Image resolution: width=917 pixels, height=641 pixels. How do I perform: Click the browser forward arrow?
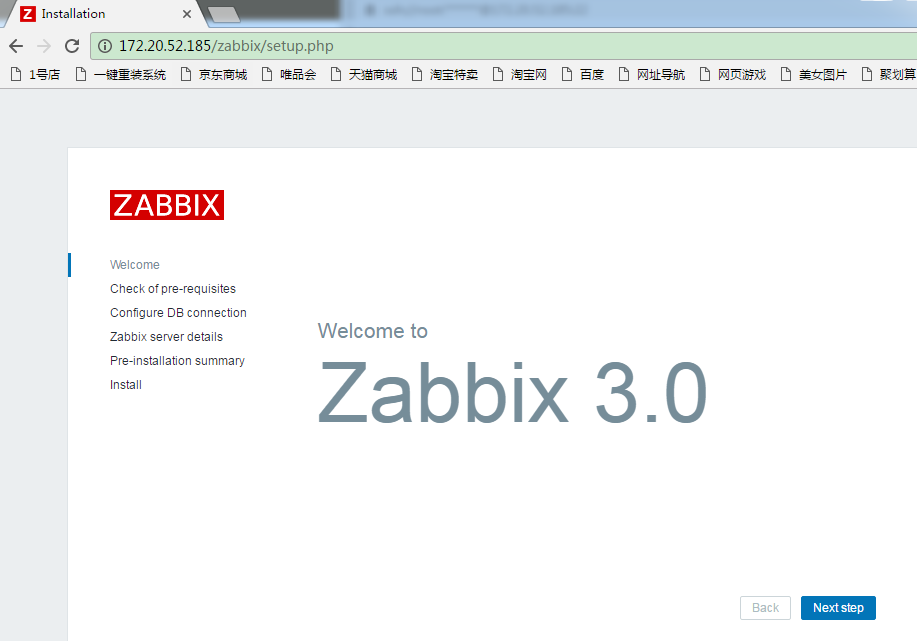click(x=44, y=46)
